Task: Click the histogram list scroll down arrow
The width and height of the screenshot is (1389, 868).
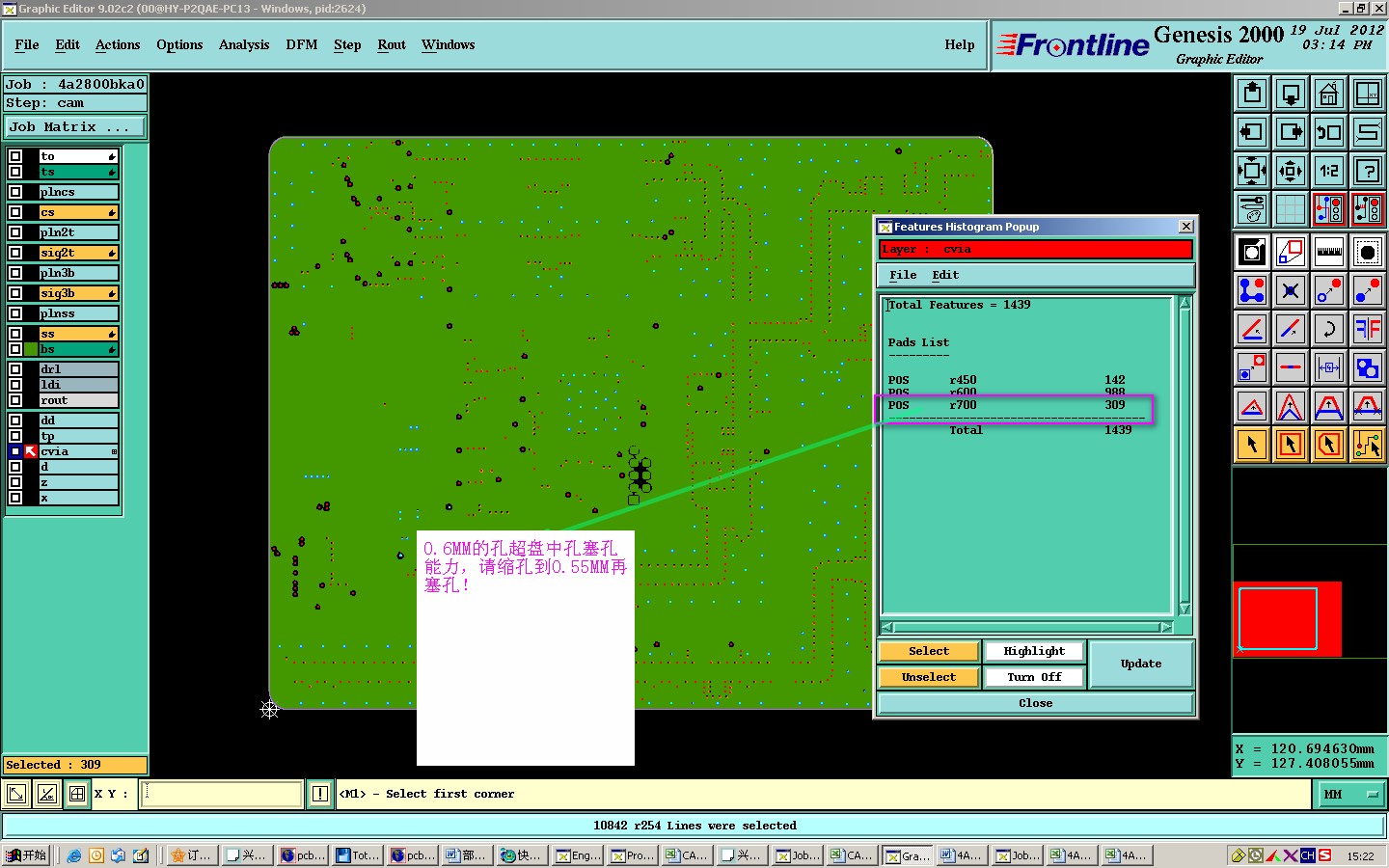Action: [x=1185, y=609]
